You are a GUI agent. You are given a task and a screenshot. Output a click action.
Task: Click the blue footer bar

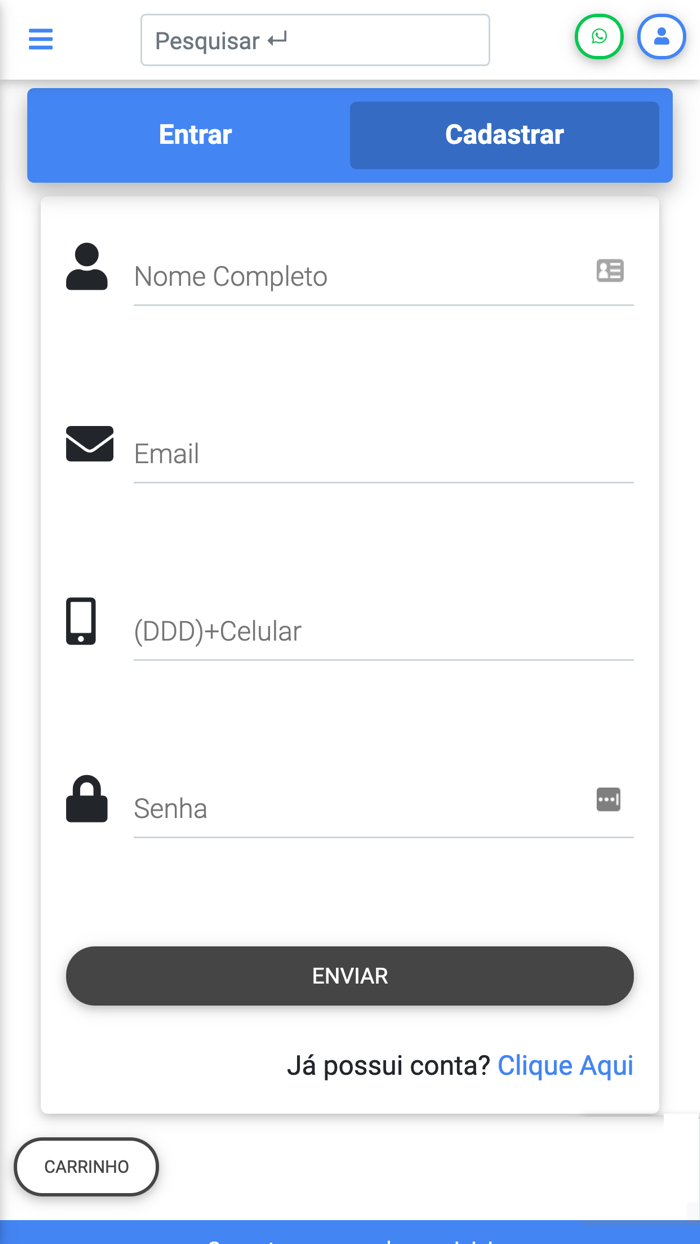point(350,1232)
